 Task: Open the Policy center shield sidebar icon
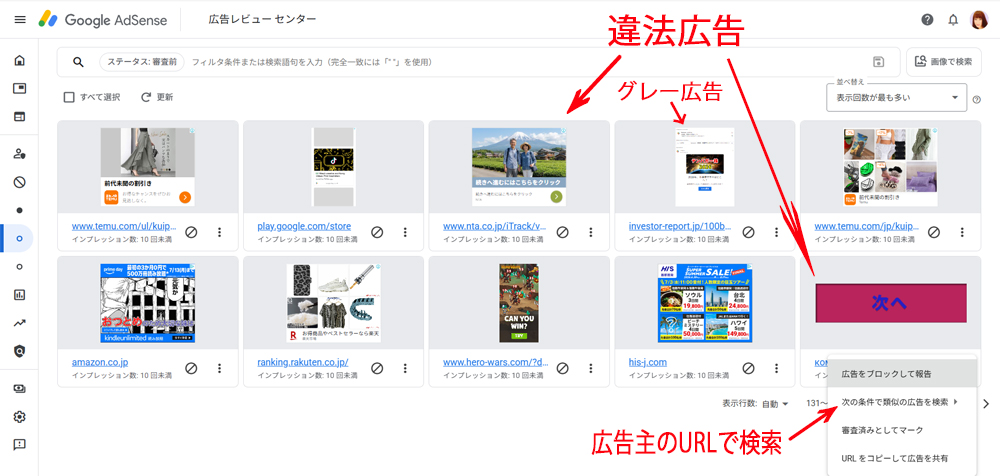click(20, 351)
